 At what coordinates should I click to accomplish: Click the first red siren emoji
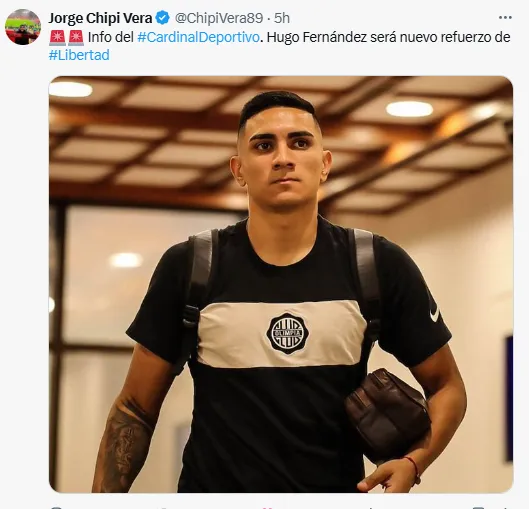click(x=58, y=37)
